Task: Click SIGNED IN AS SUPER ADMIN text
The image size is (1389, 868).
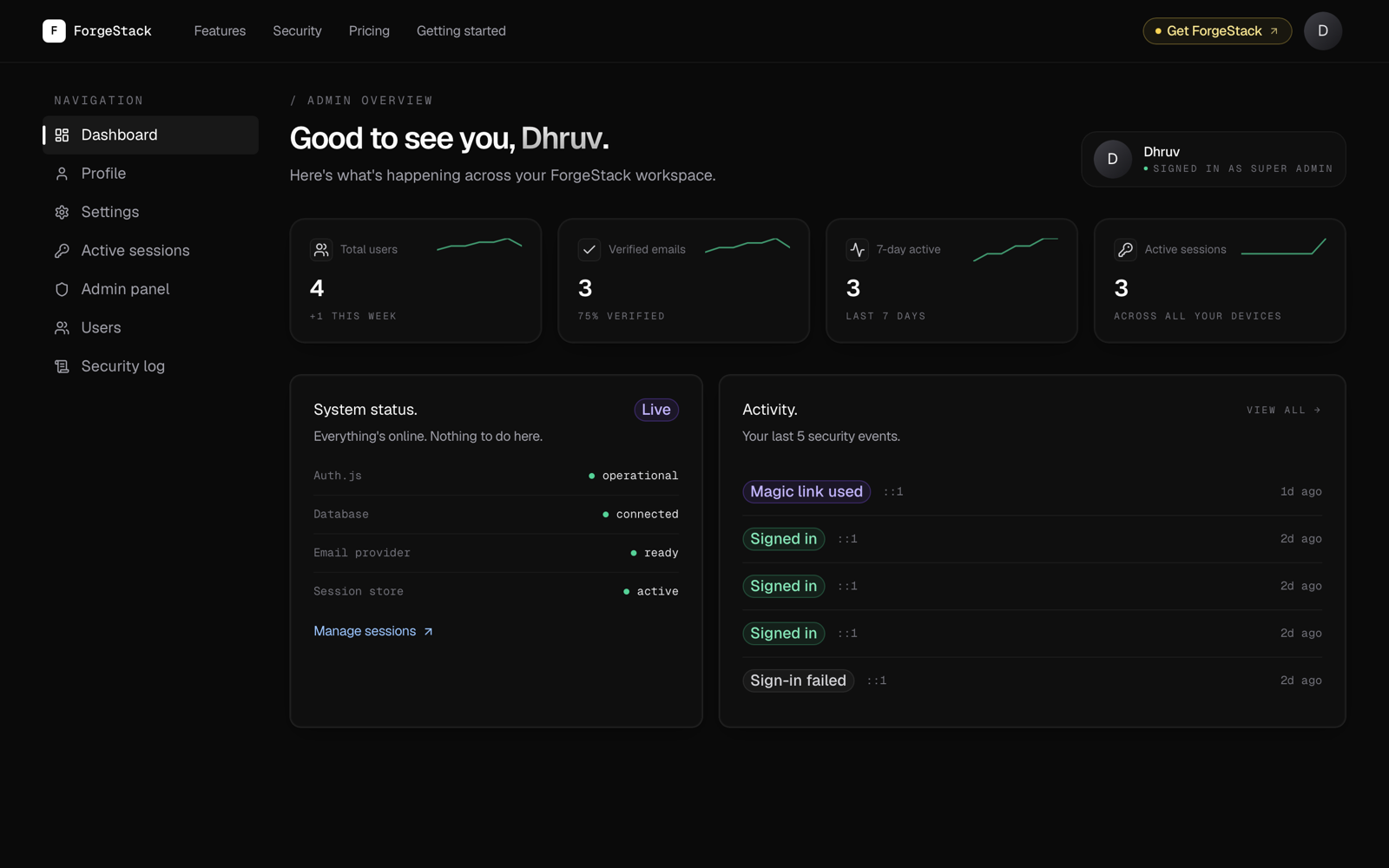Action: (x=1242, y=169)
